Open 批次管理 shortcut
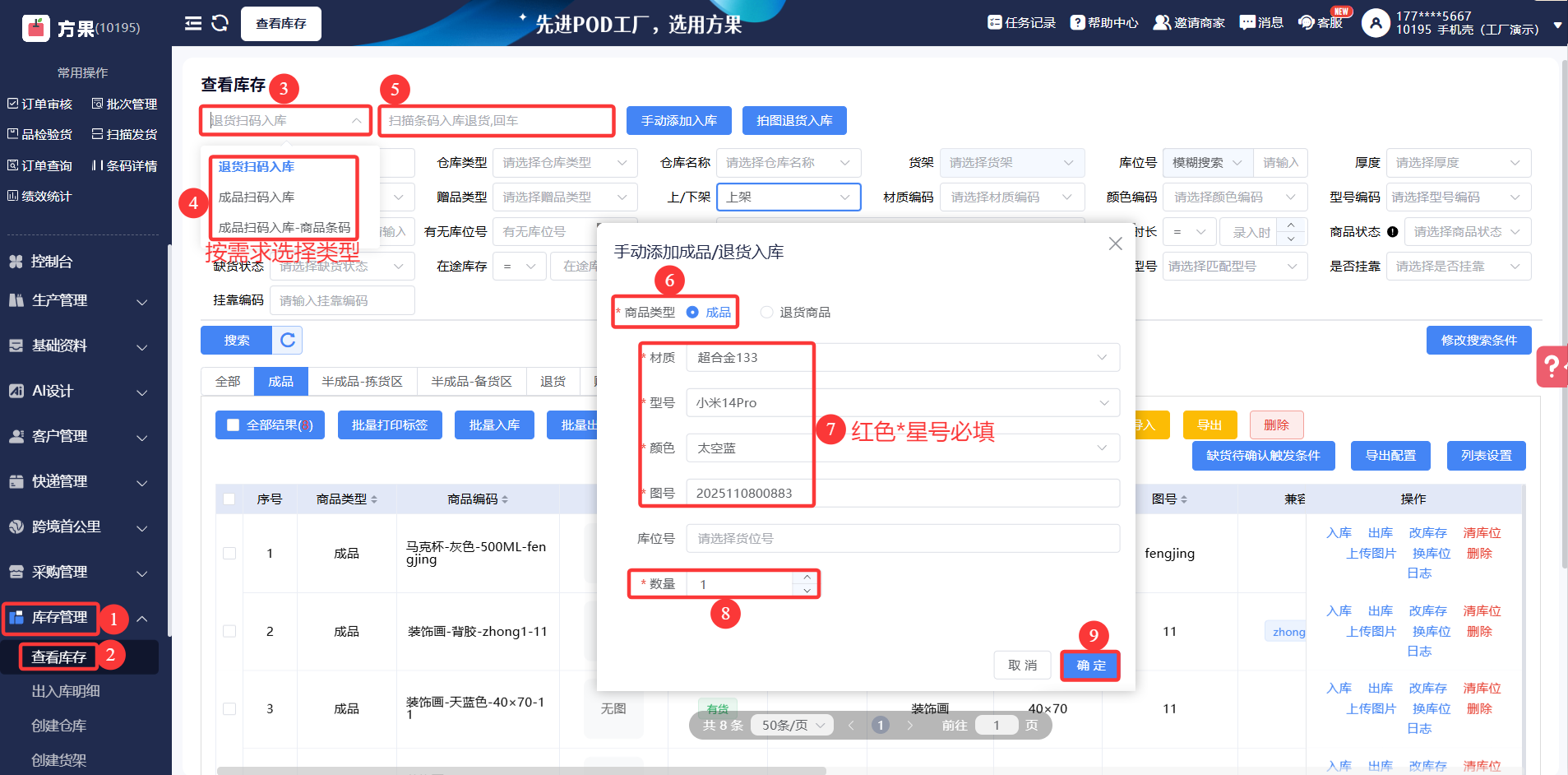1568x775 pixels. point(124,104)
